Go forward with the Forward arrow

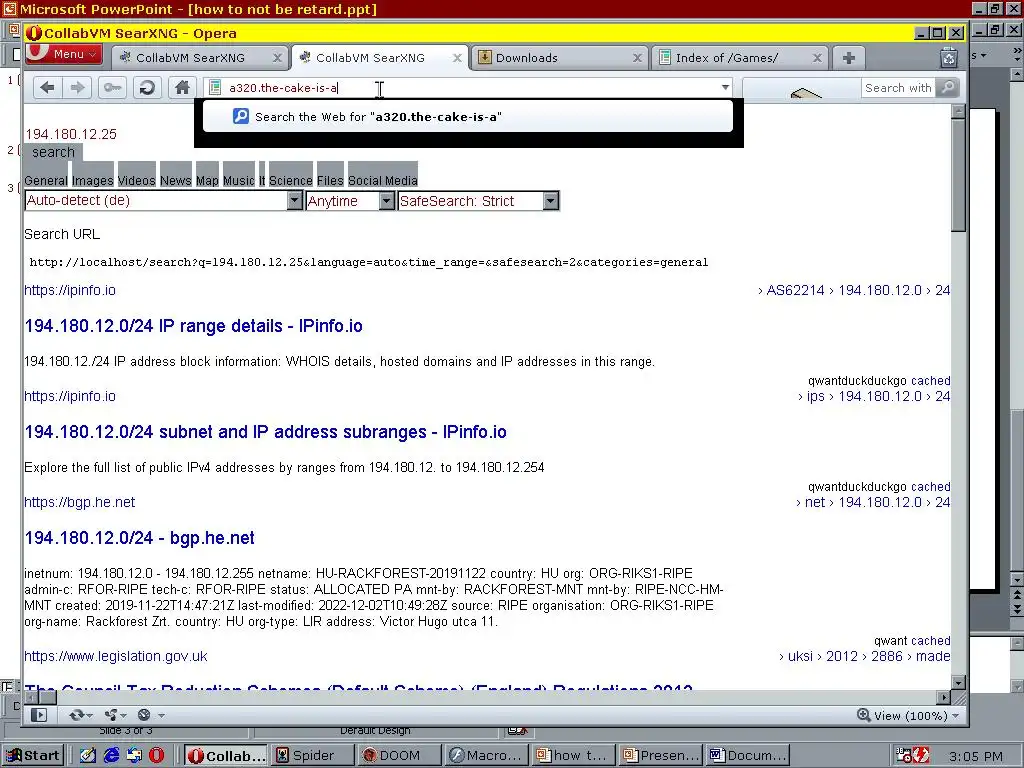click(x=77, y=88)
